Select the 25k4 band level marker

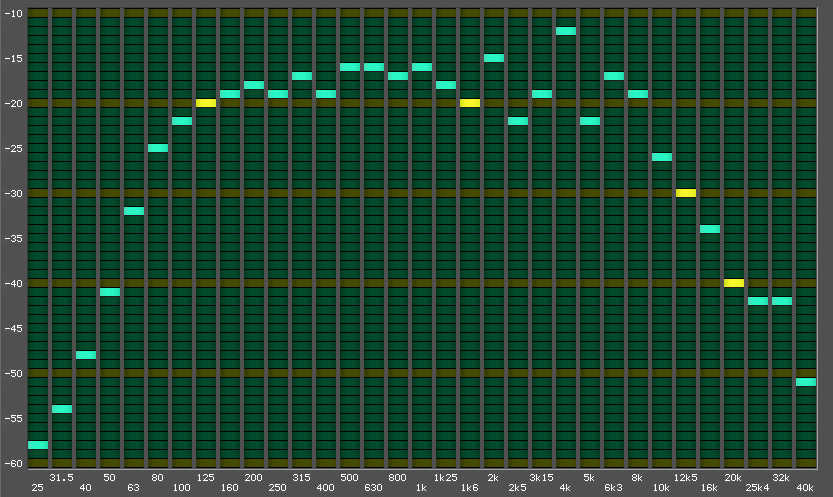(x=758, y=301)
